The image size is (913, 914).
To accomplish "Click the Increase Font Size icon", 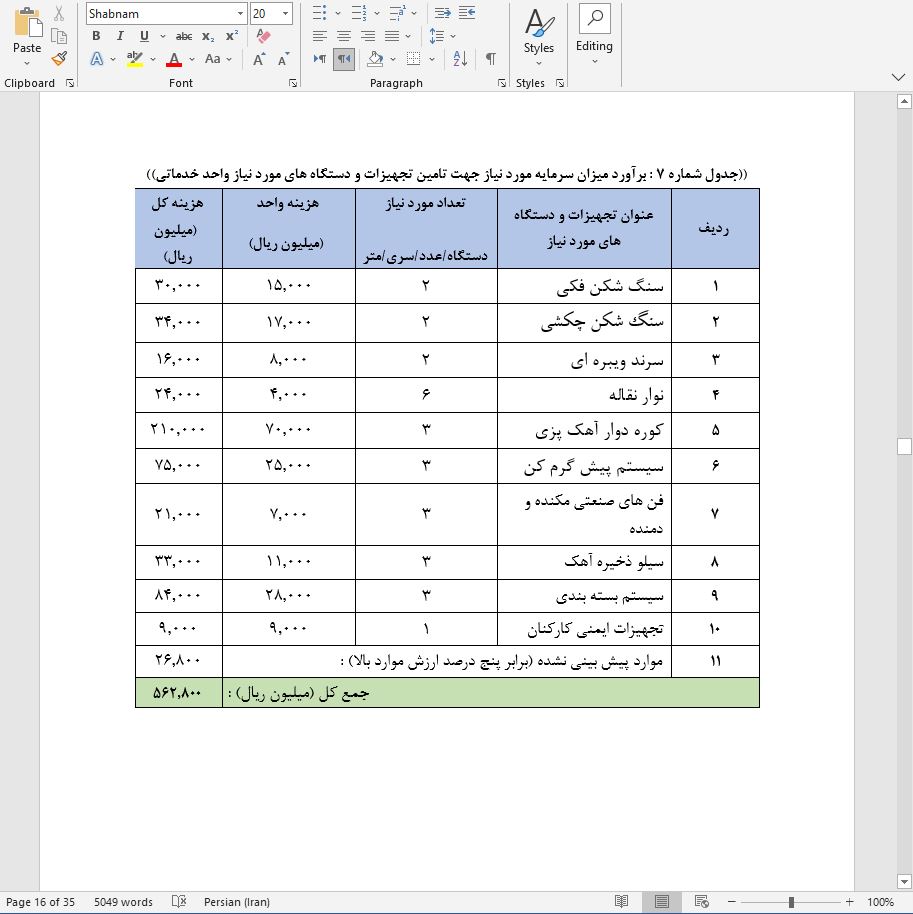I will [259, 58].
